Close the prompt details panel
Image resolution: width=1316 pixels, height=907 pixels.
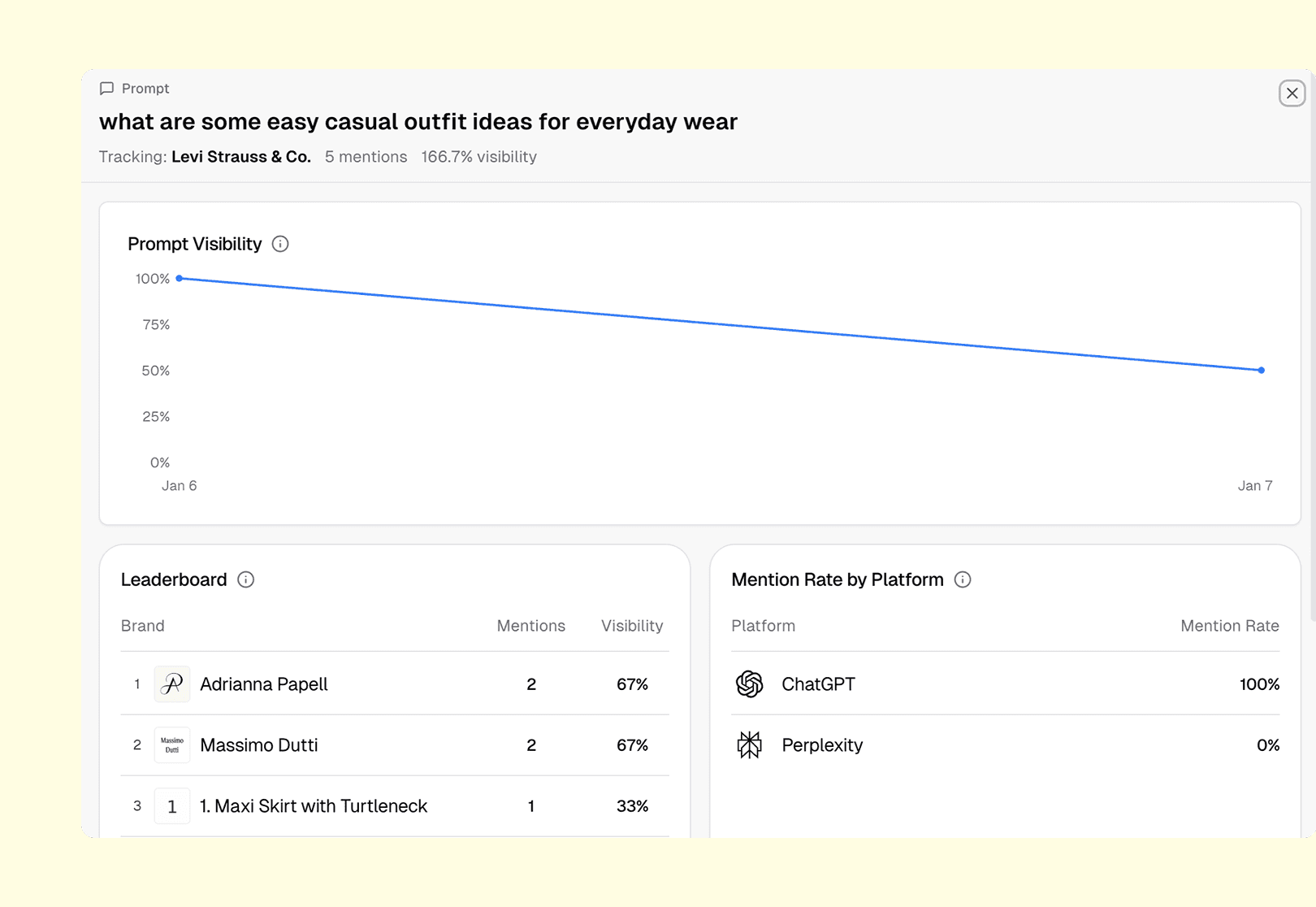[x=1292, y=93]
